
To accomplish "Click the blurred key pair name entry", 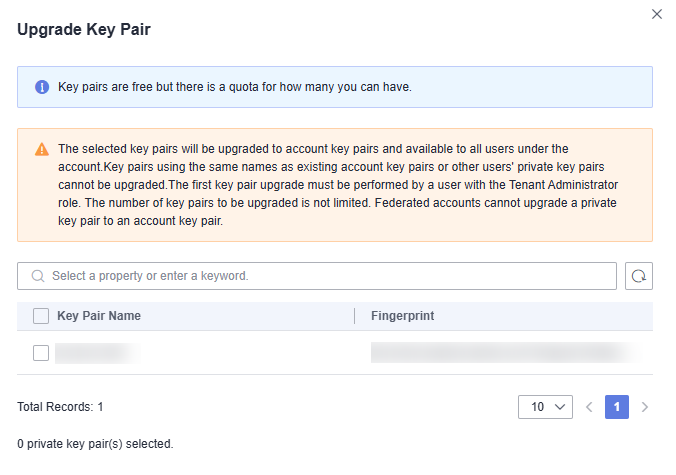I will pos(97,353).
